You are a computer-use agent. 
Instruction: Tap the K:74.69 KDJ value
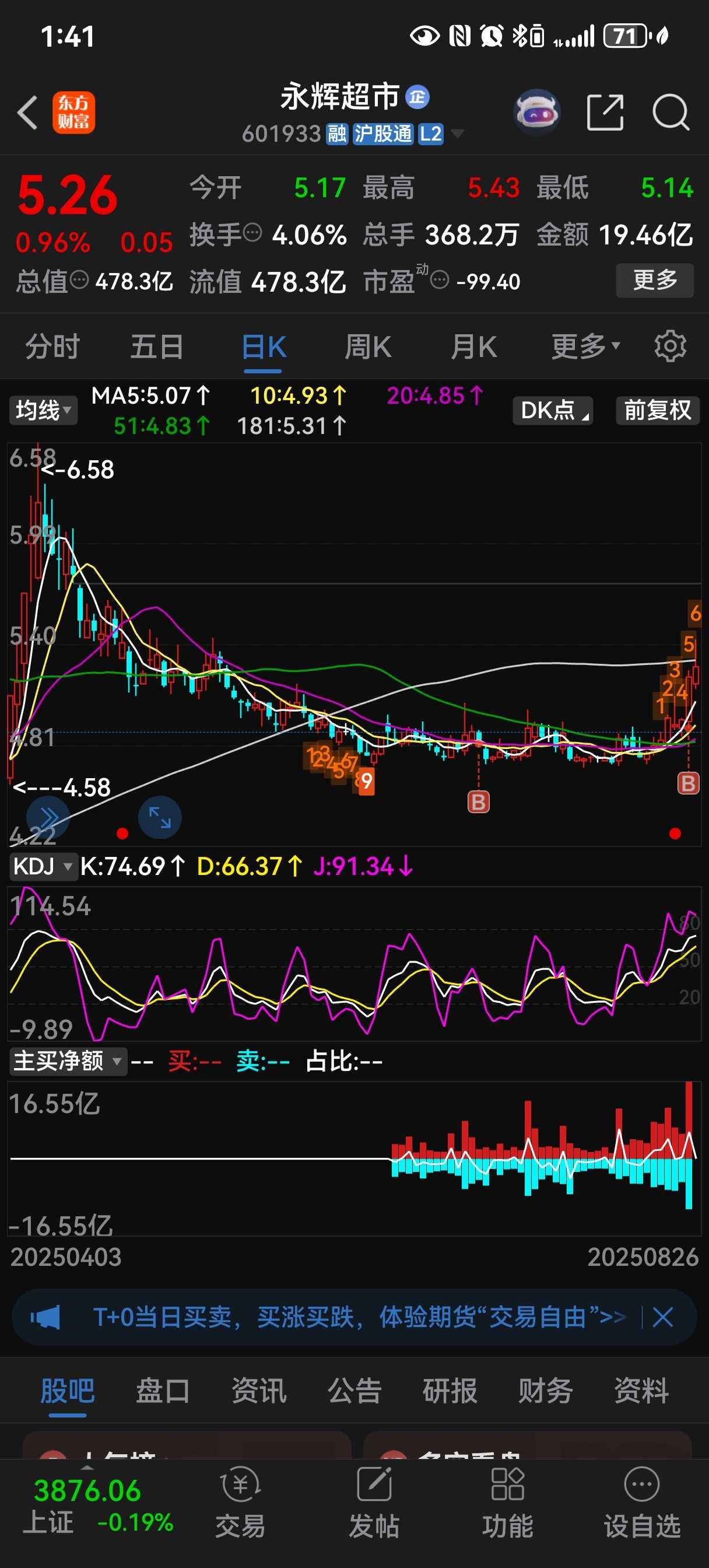(x=133, y=866)
